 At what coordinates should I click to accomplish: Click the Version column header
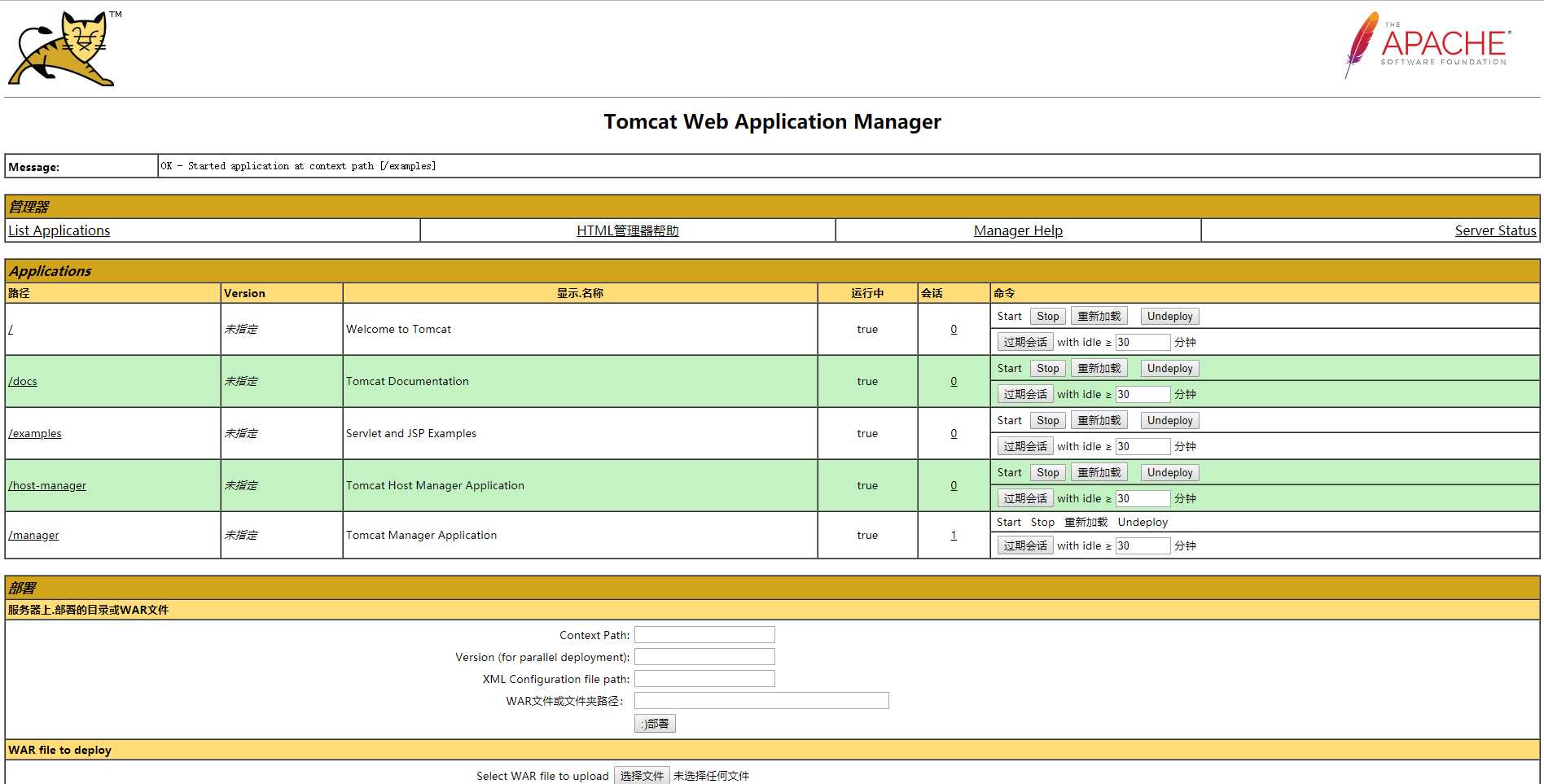click(281, 293)
